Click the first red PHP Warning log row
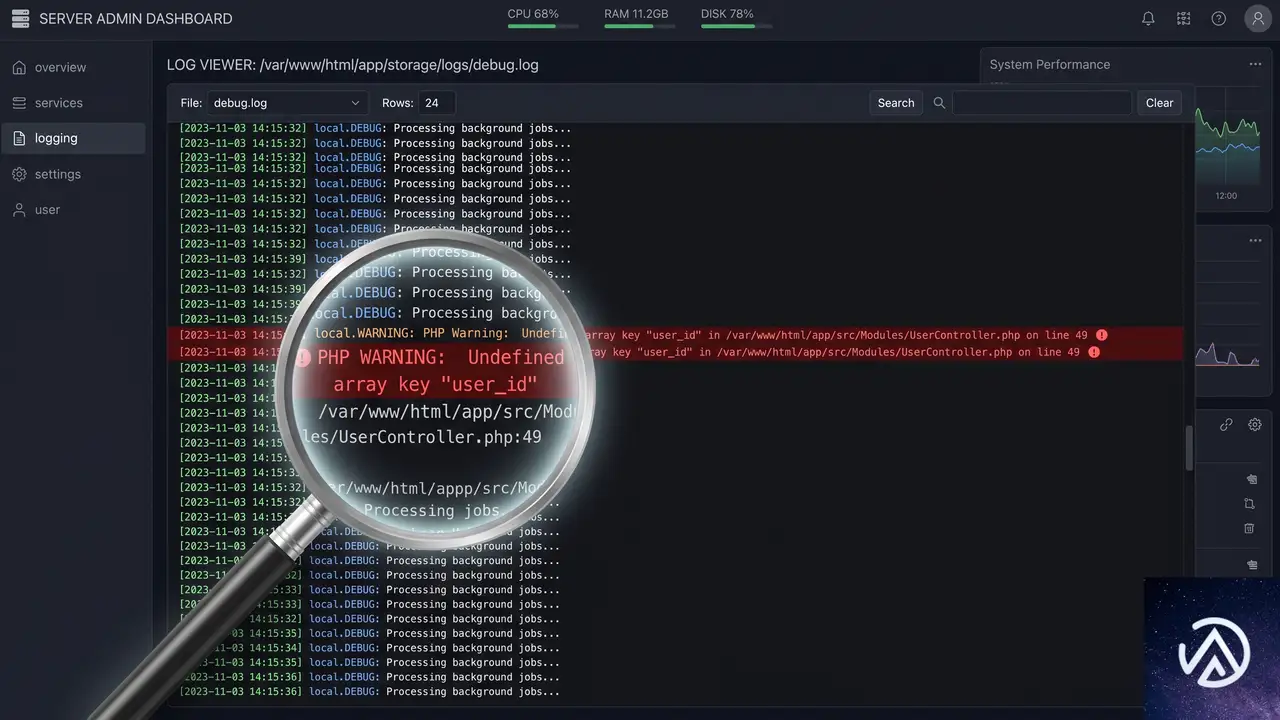This screenshot has width=1280, height=720. pyautogui.click(x=675, y=335)
